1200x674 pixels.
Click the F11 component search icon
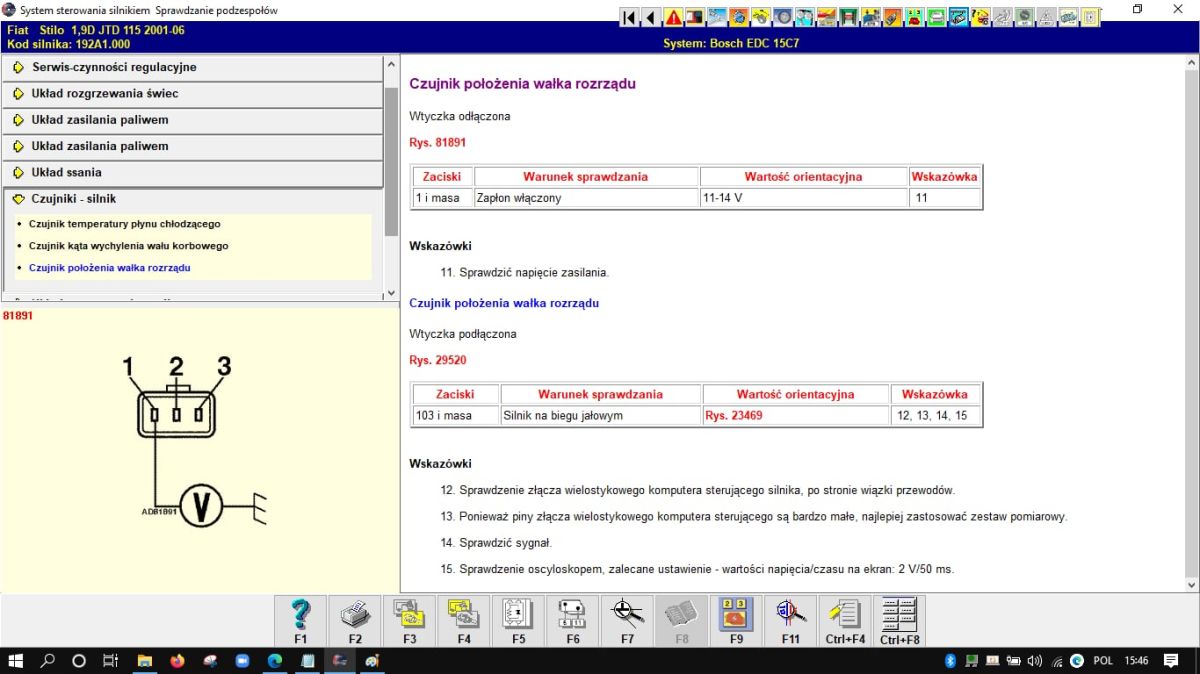(x=791, y=620)
